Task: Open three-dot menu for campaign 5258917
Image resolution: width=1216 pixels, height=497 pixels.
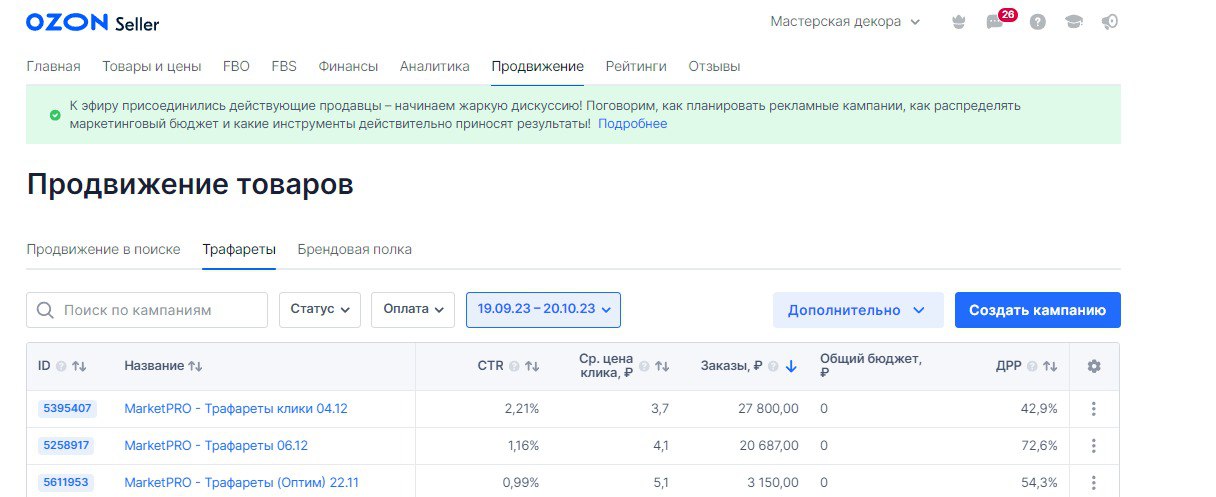Action: coord(1094,446)
